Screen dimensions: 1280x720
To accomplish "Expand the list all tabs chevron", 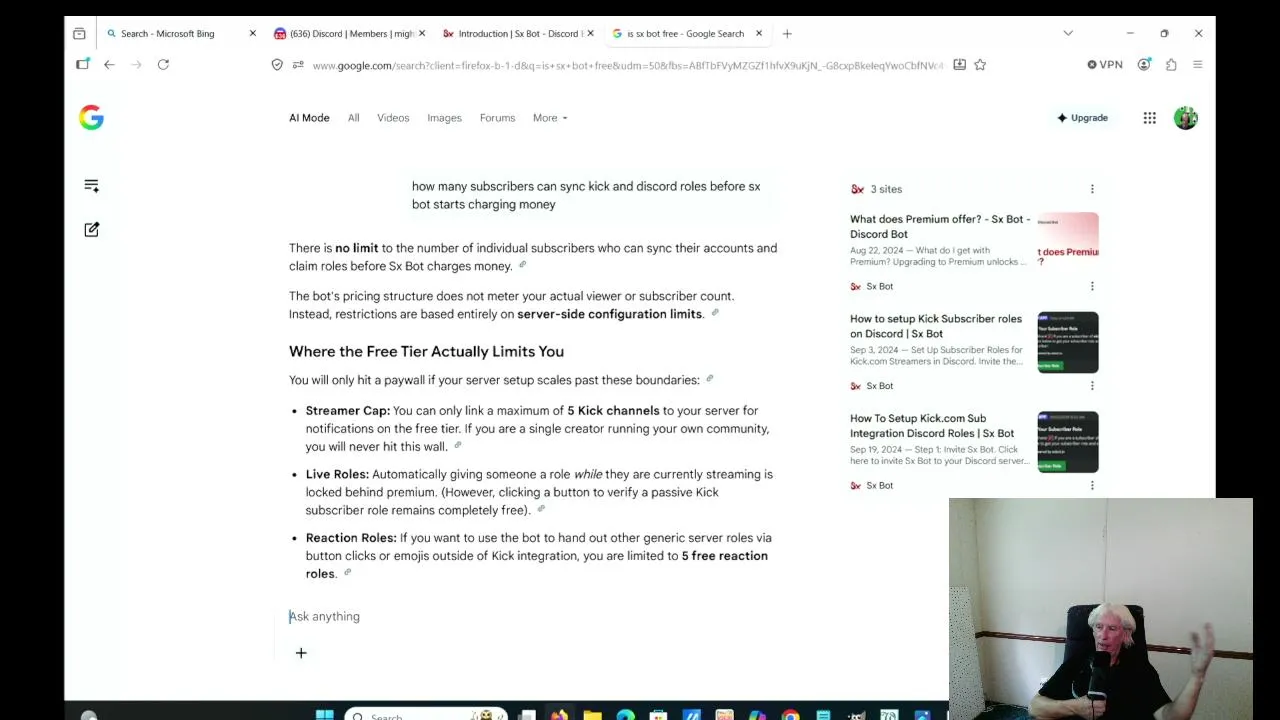I will point(1068,33).
